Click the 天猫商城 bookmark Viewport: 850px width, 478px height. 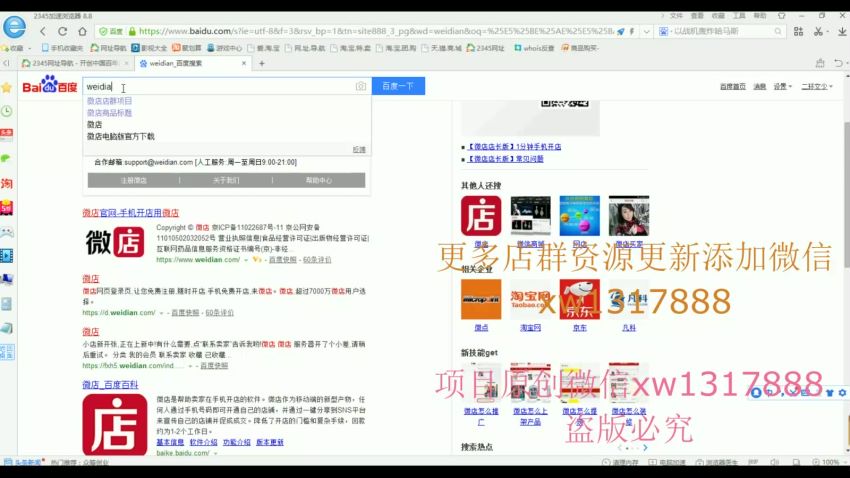pos(441,48)
